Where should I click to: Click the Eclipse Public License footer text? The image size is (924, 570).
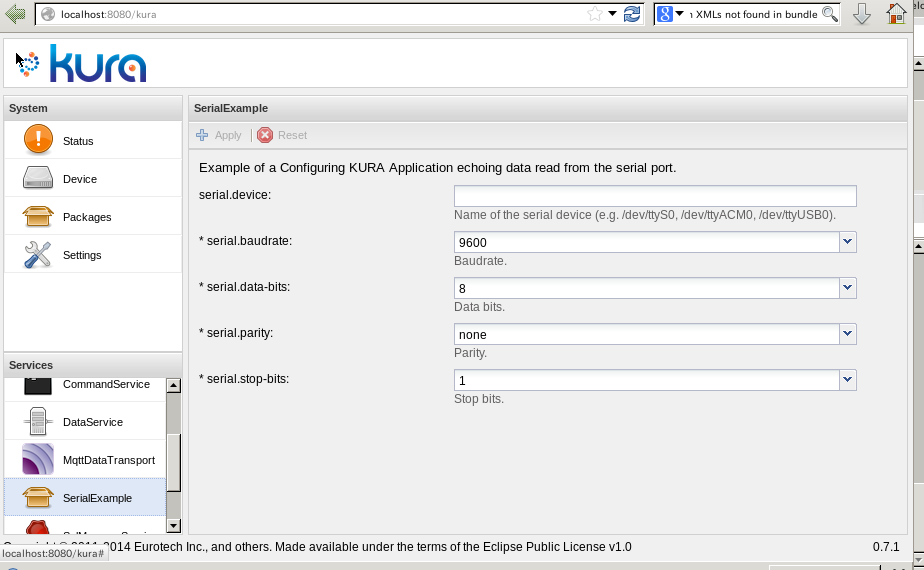557,547
